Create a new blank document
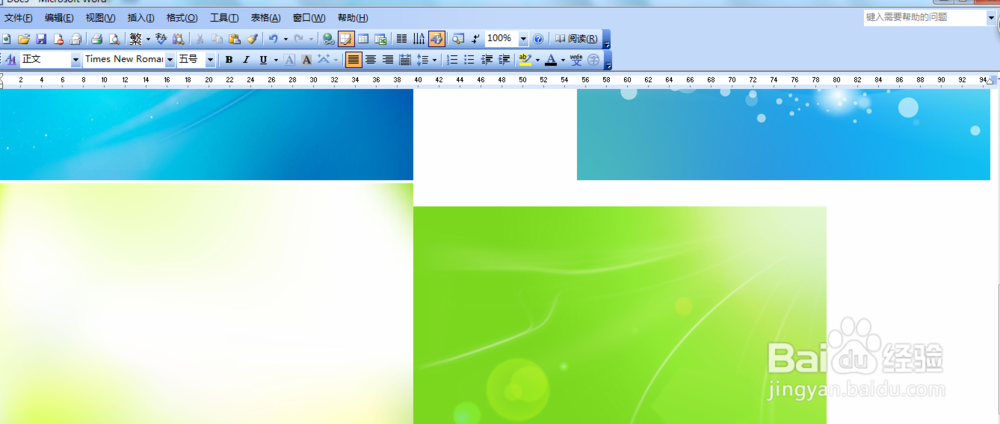This screenshot has height=424, width=1000. pyautogui.click(x=6, y=40)
